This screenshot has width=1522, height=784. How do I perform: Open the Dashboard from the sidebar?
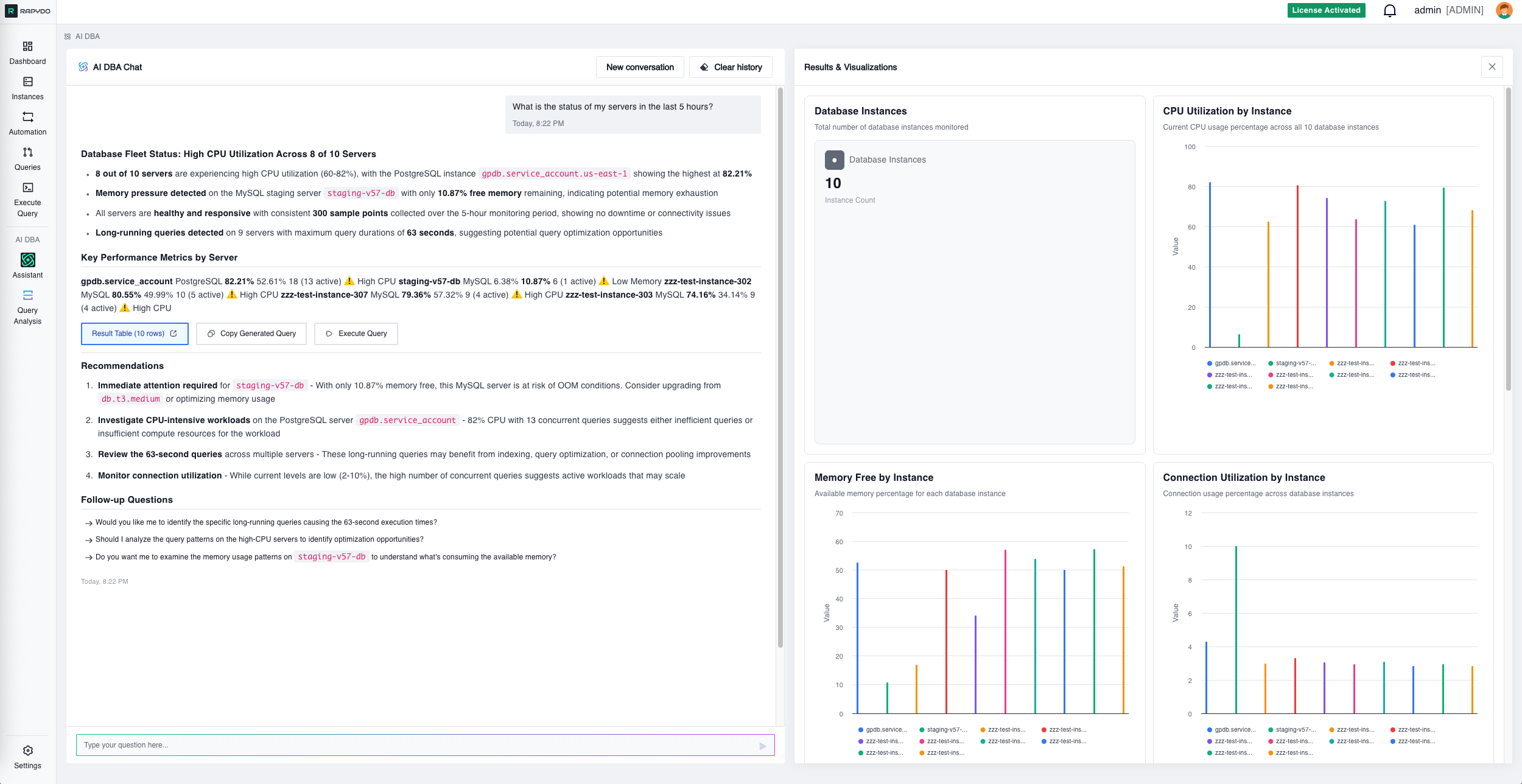[x=27, y=52]
